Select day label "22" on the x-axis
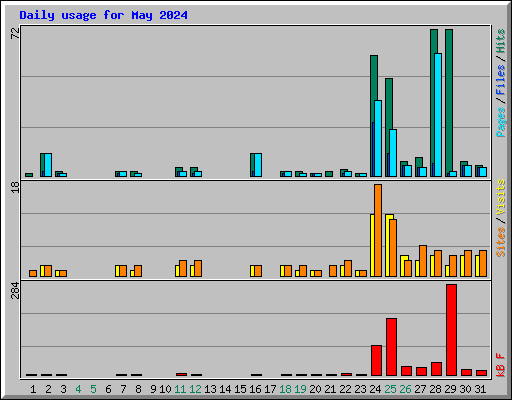Image resolution: width=512 pixels, height=400 pixels. pyautogui.click(x=345, y=389)
